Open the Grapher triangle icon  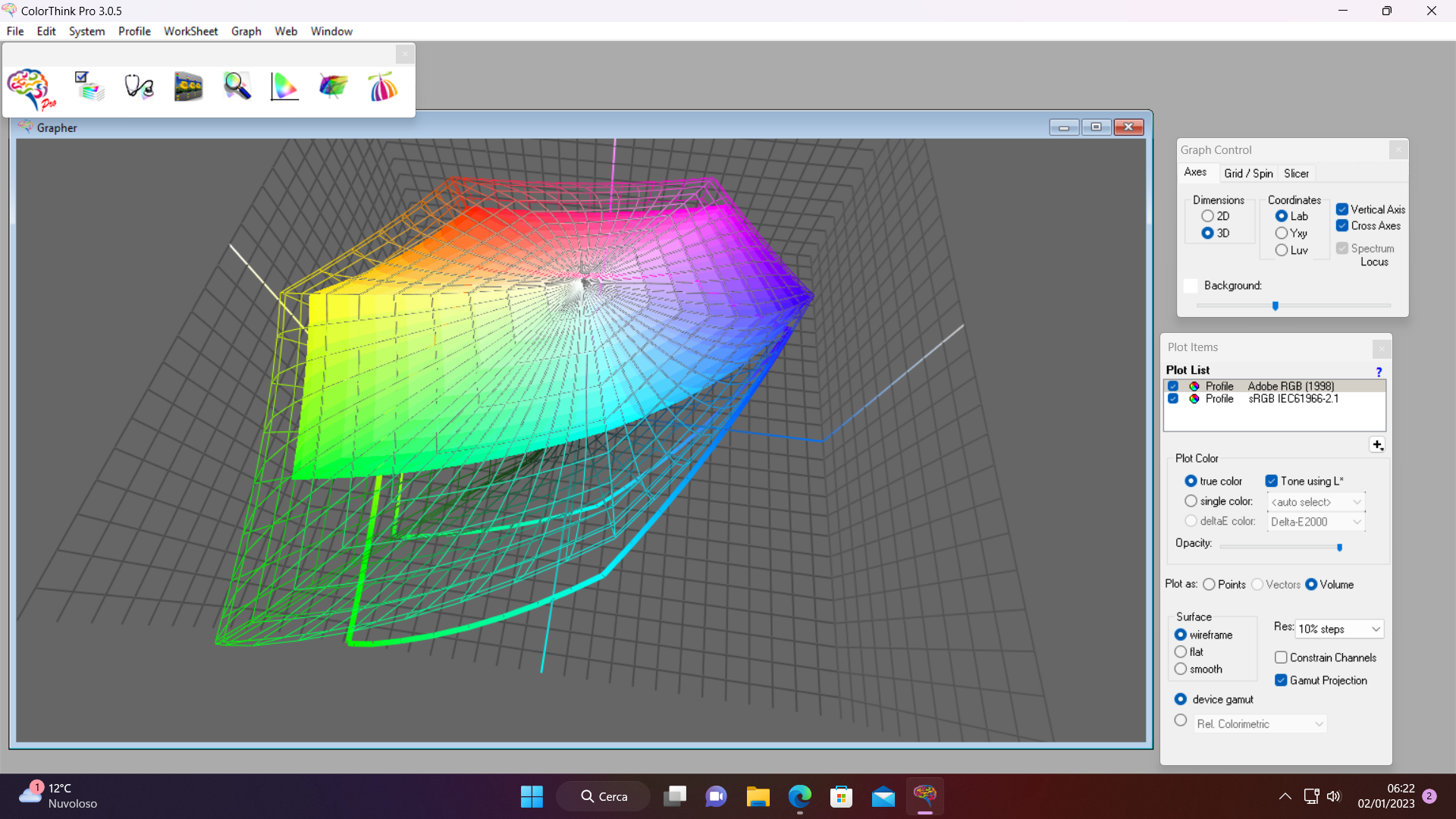(284, 87)
